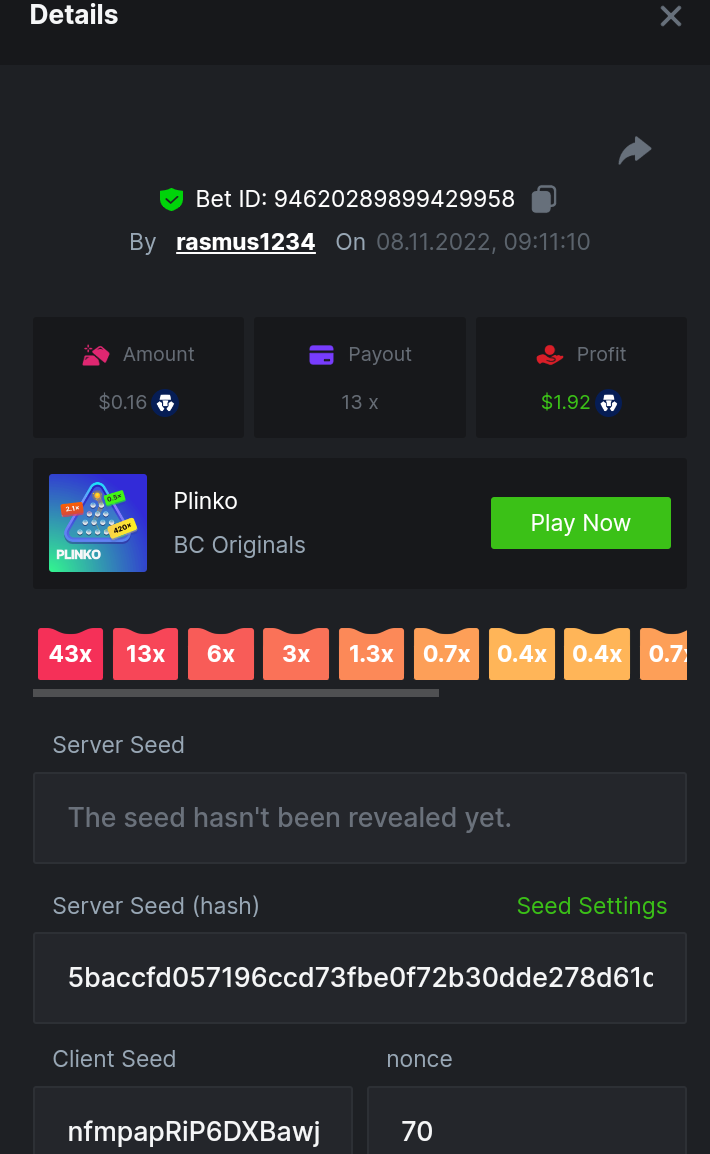Select the 43x multiplier tile
This screenshot has width=710, height=1154.
coord(71,654)
